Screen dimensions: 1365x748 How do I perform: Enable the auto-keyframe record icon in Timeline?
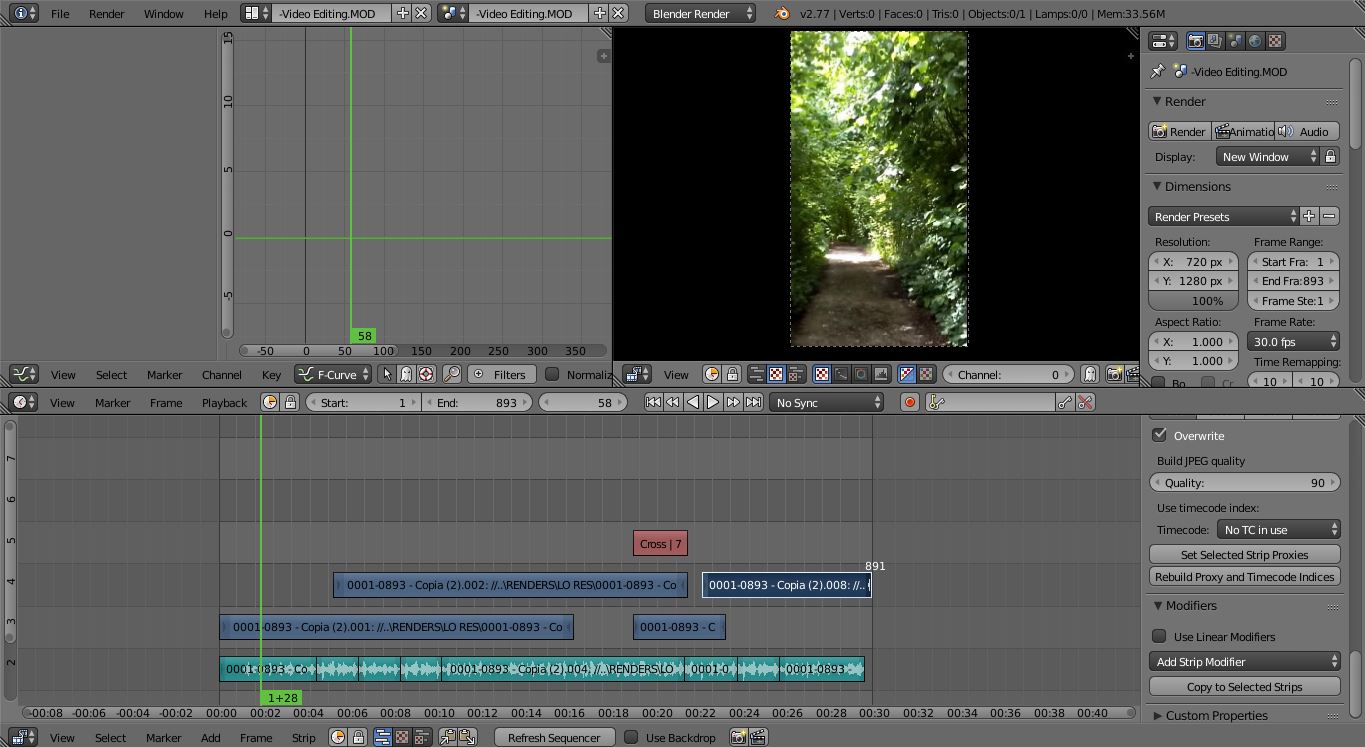pyautogui.click(x=908, y=402)
